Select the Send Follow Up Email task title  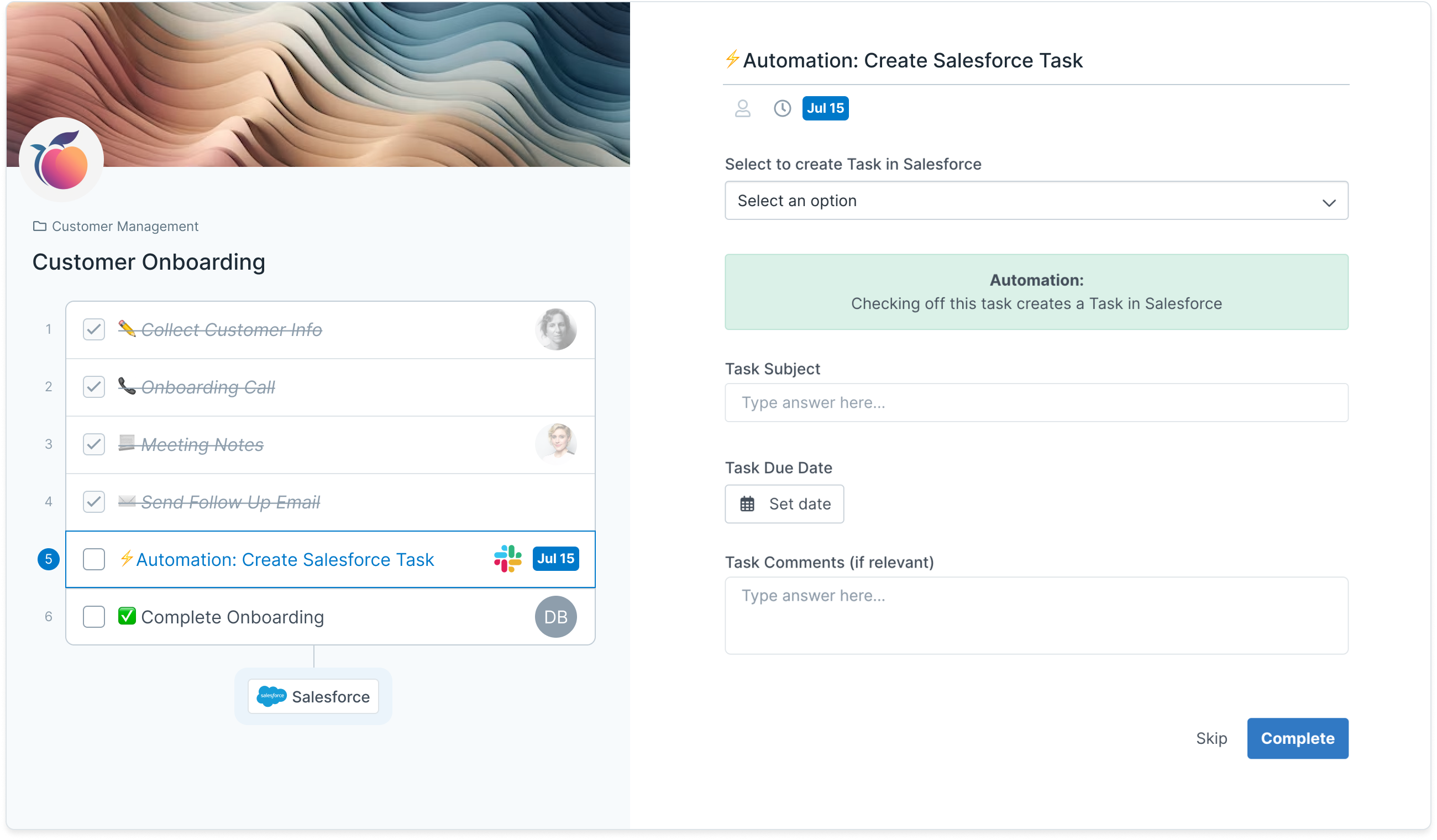coord(230,502)
